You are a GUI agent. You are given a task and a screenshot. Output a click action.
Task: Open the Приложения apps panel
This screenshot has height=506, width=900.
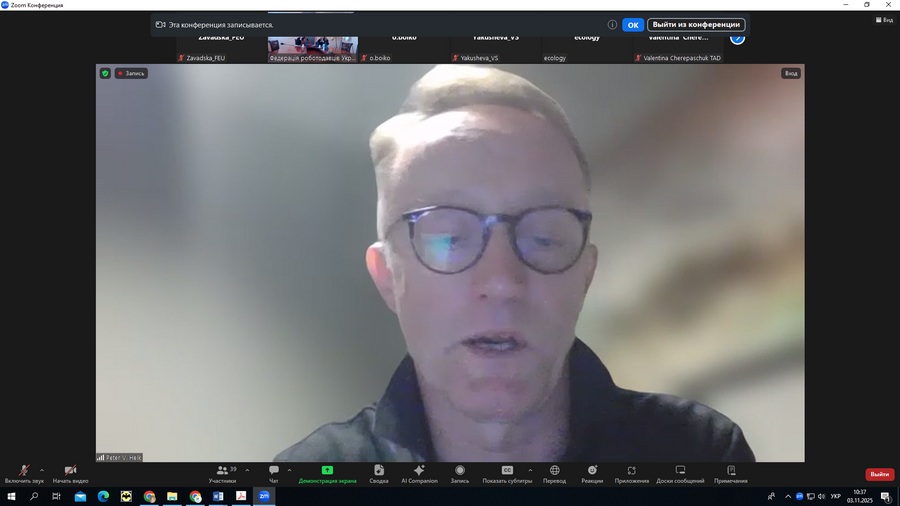click(x=631, y=472)
